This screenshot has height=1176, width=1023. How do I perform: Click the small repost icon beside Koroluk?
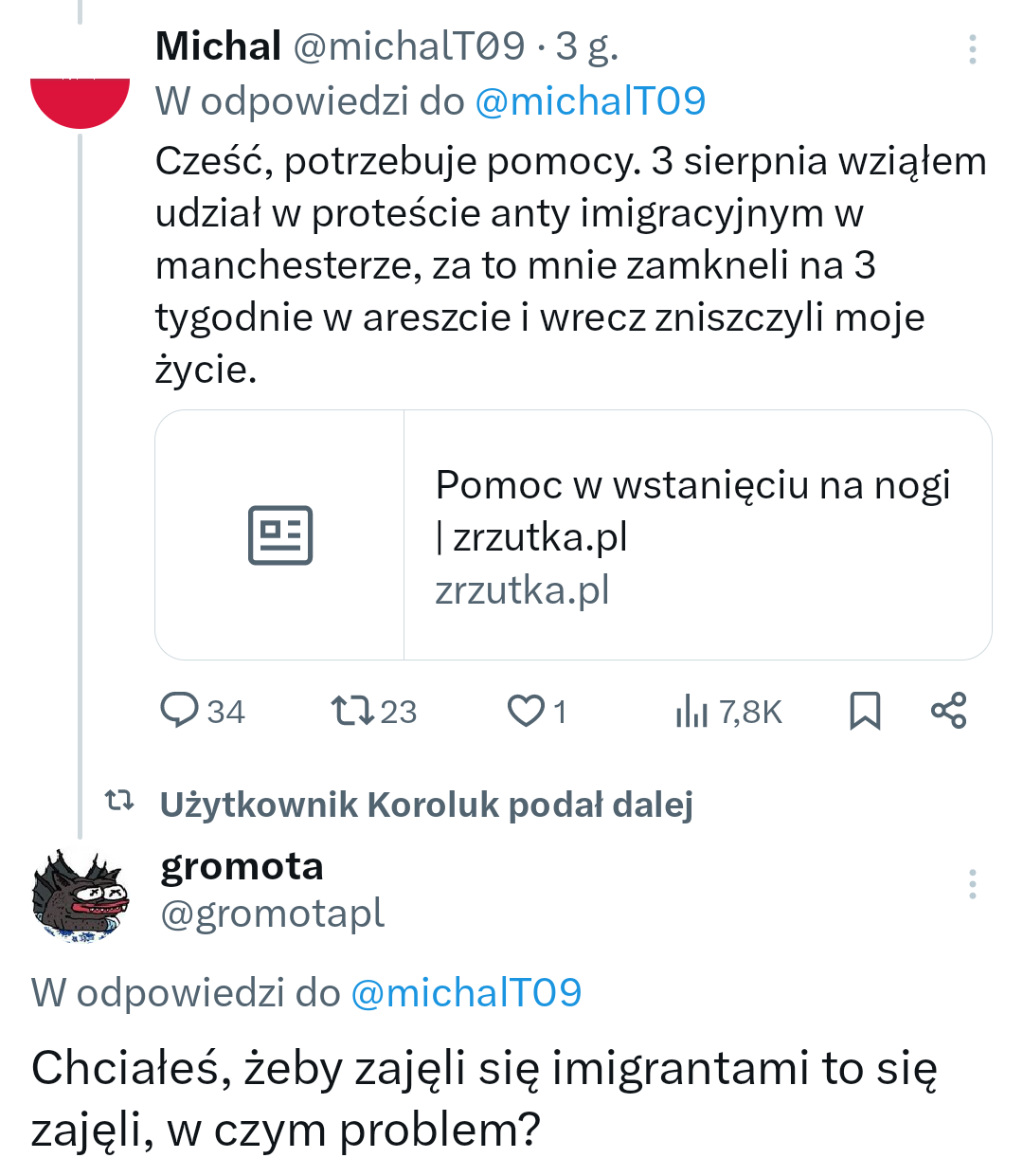[118, 802]
